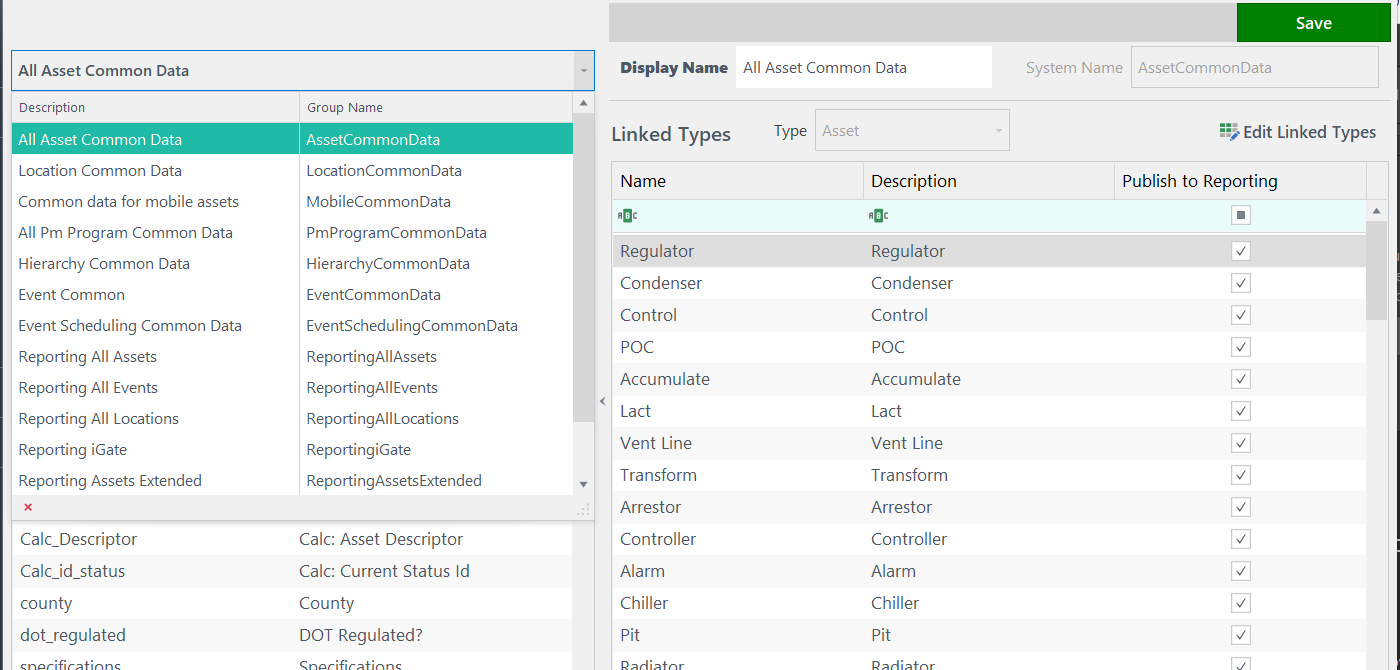The width and height of the screenshot is (1400, 670).
Task: Select Reporting iGate option
Action: (292, 449)
